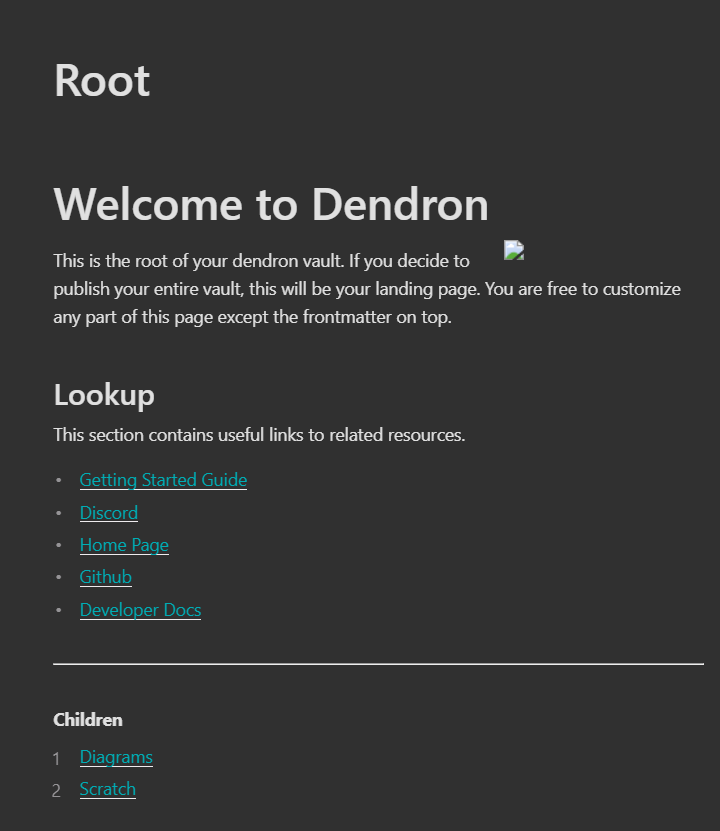Open the Getting Started Guide link
Image resolution: width=720 pixels, height=831 pixels.
click(x=163, y=480)
